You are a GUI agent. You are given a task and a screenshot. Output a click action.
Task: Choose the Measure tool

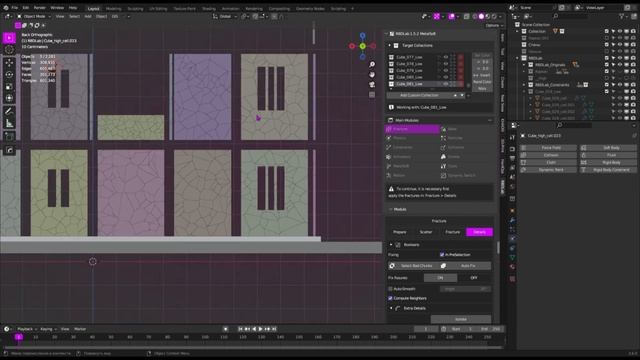click(9, 123)
